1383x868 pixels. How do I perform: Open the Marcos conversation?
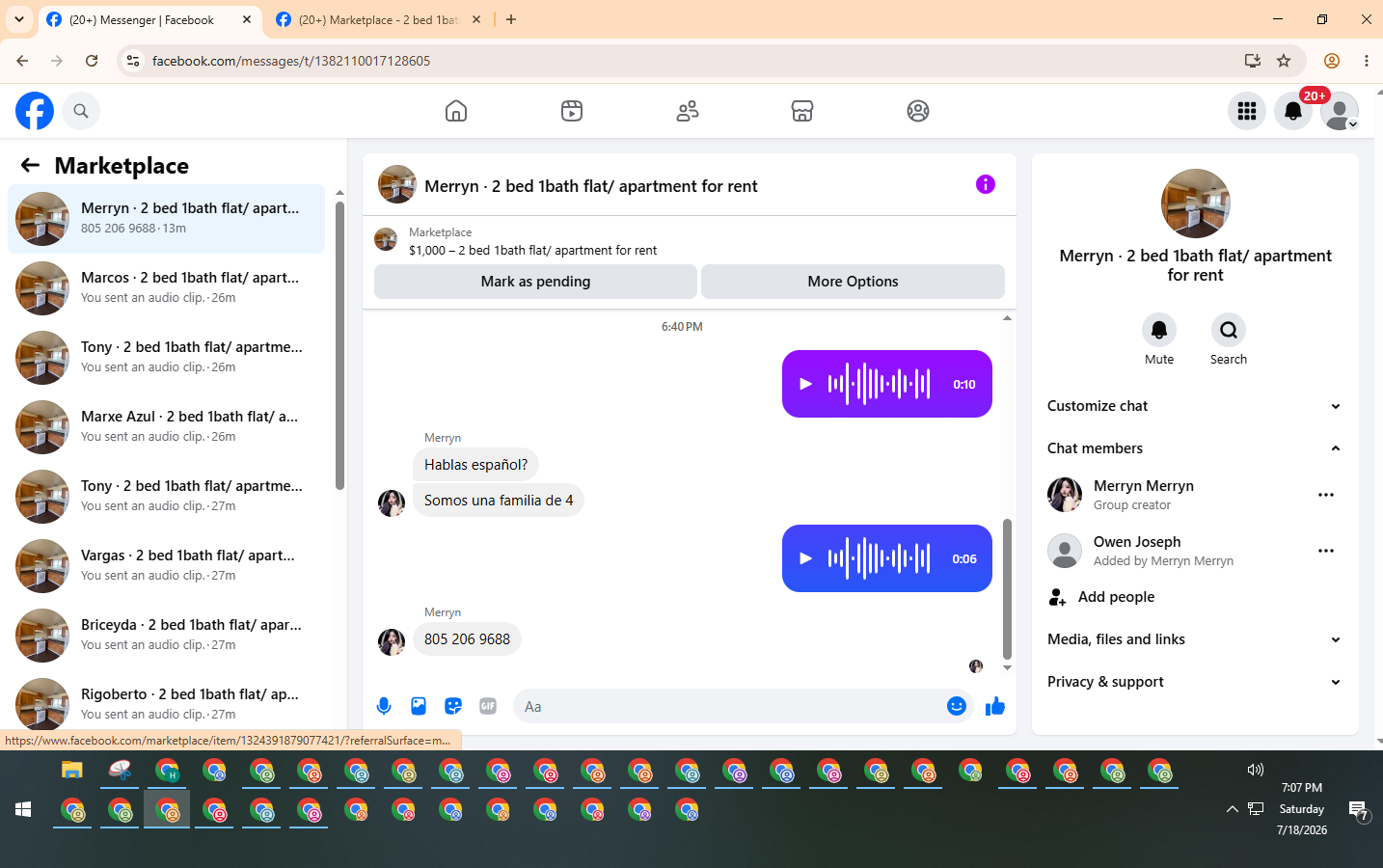pyautogui.click(x=166, y=288)
